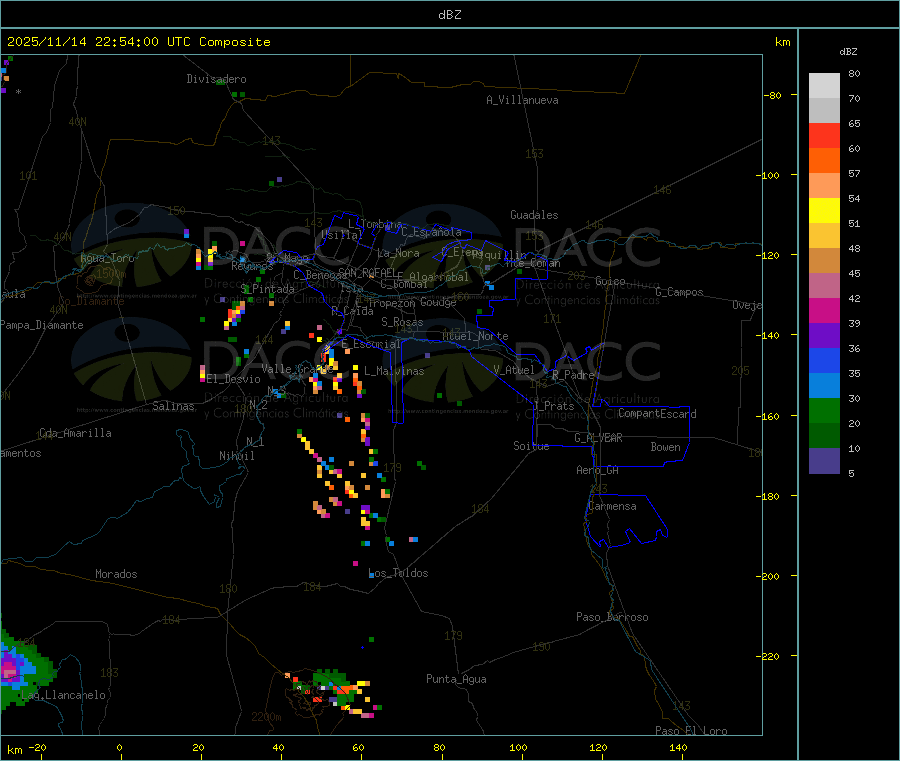This screenshot has height=761, width=900.
Task: Click the -20 km horizontal axis tick label
Action: pos(38,747)
